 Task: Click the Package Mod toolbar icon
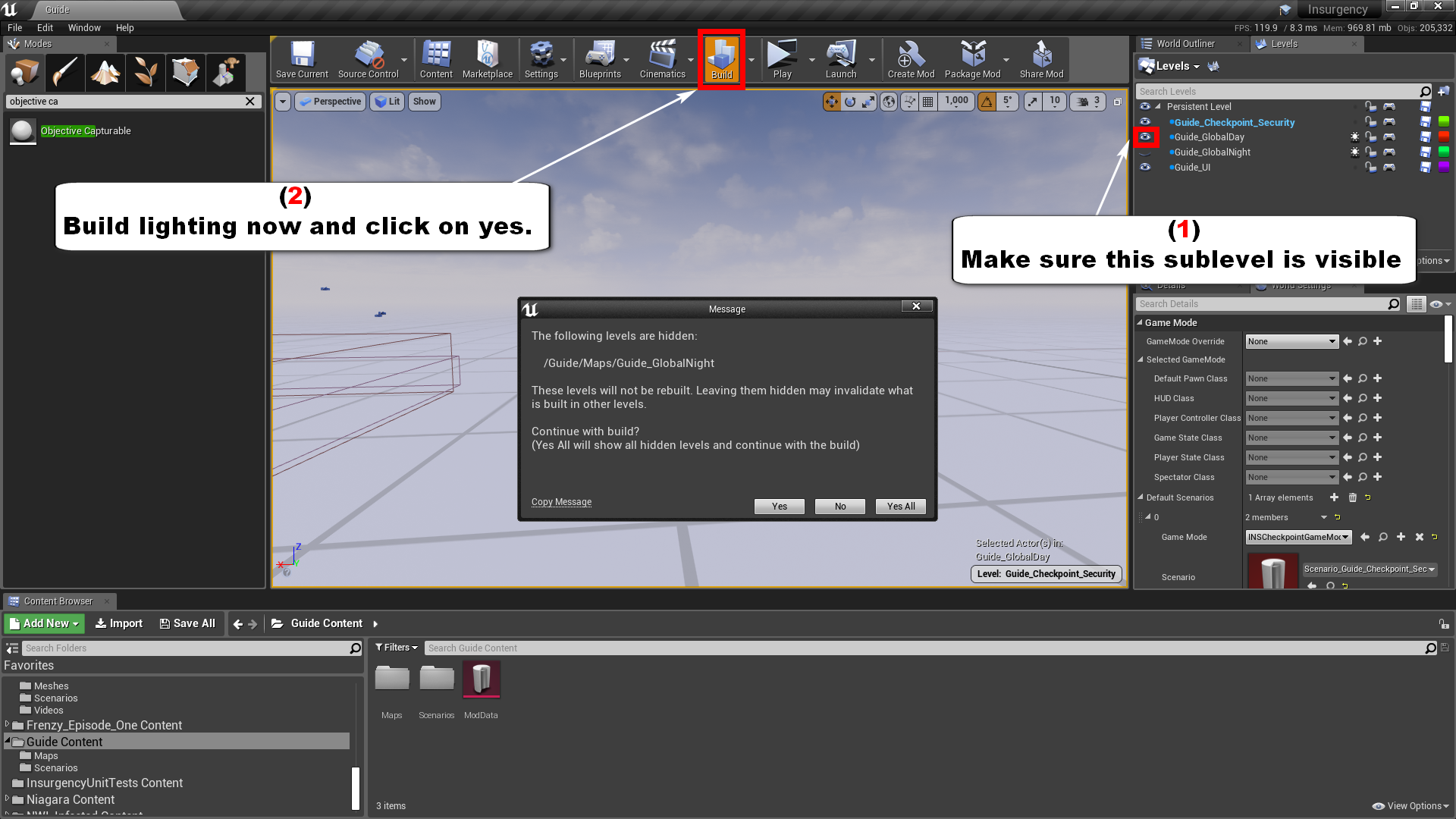[x=972, y=59]
